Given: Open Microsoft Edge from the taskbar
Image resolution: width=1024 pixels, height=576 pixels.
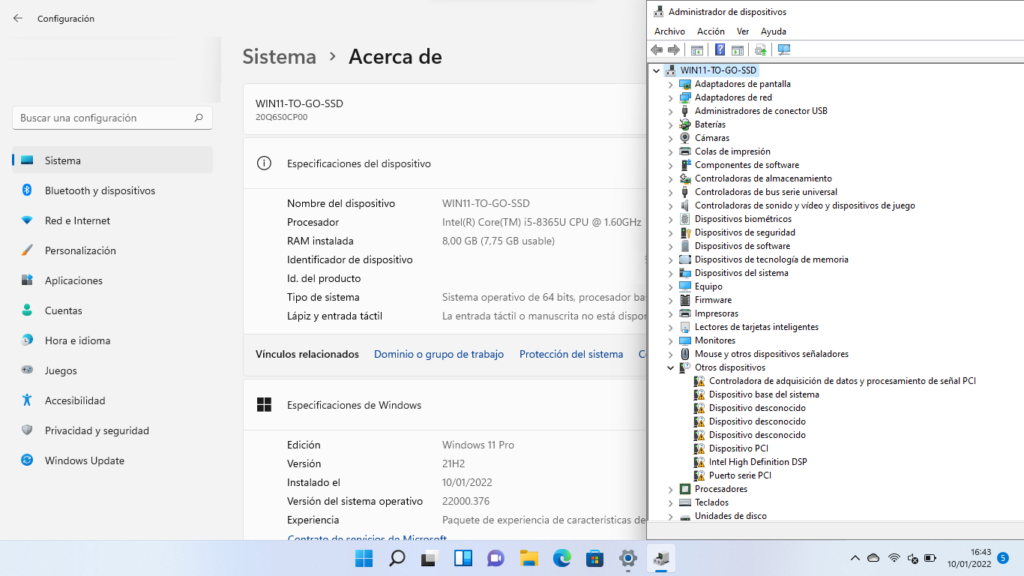Looking at the screenshot, I should pyautogui.click(x=561, y=558).
